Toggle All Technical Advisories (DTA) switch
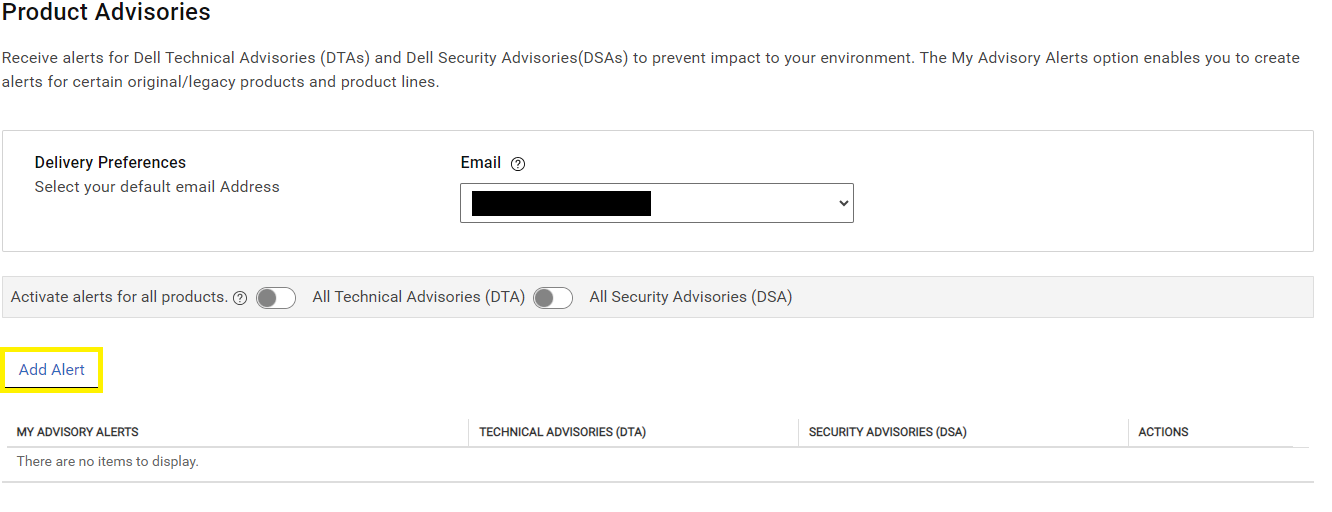 [x=276, y=298]
